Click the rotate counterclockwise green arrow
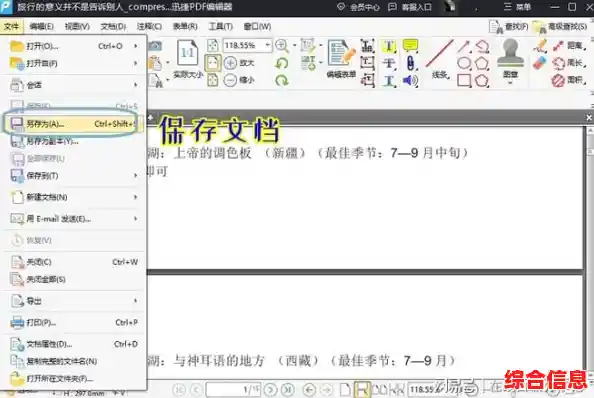Screen dimensions: 594x398 click(281, 63)
